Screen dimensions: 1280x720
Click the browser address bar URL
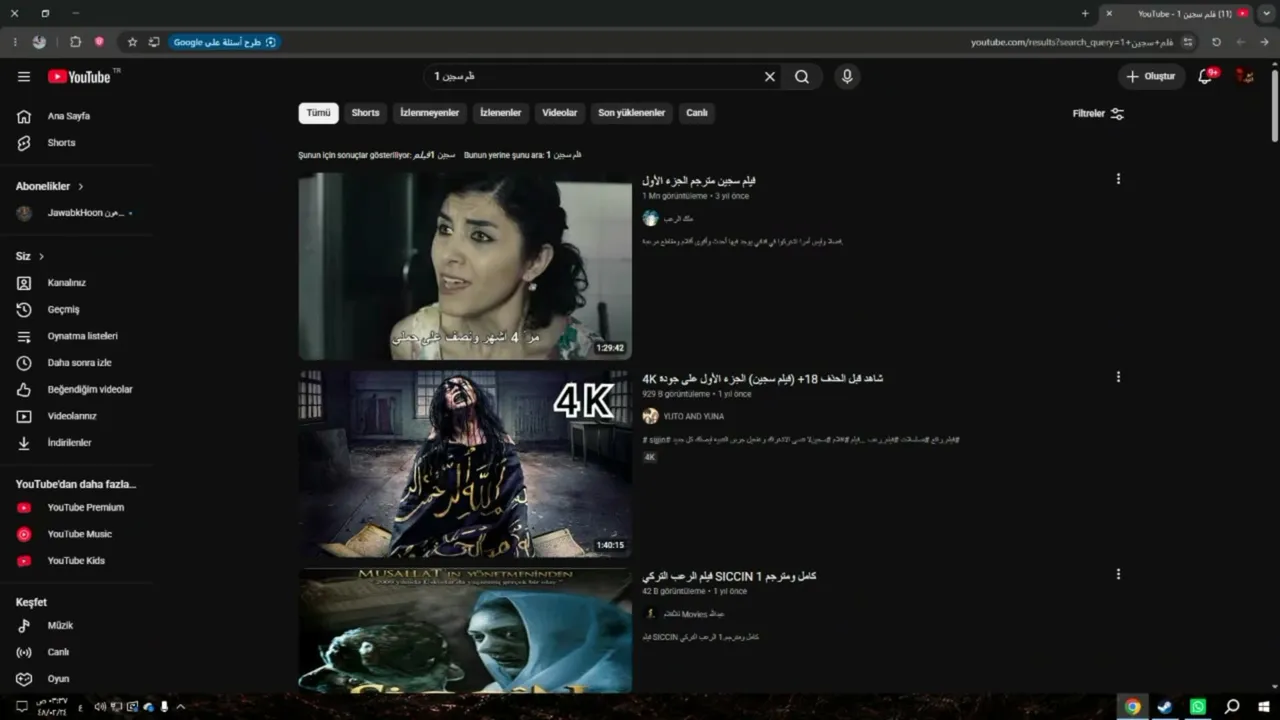point(1073,42)
